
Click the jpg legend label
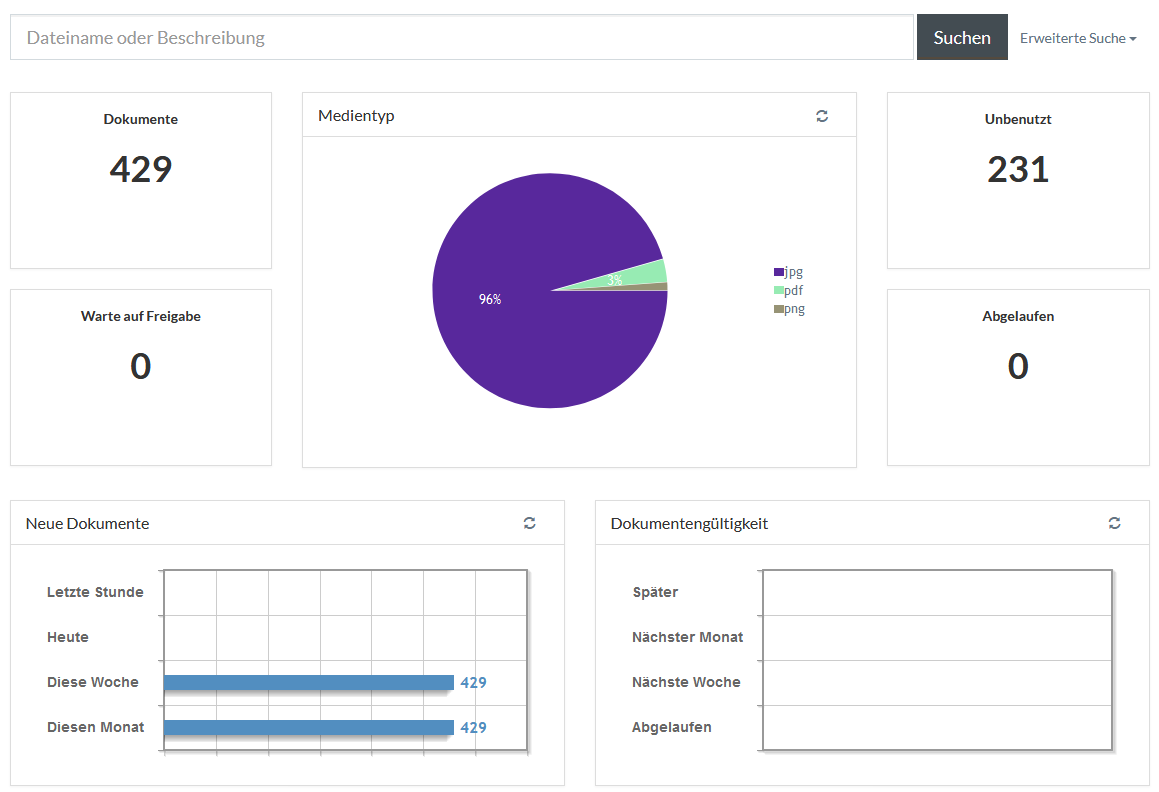(793, 272)
